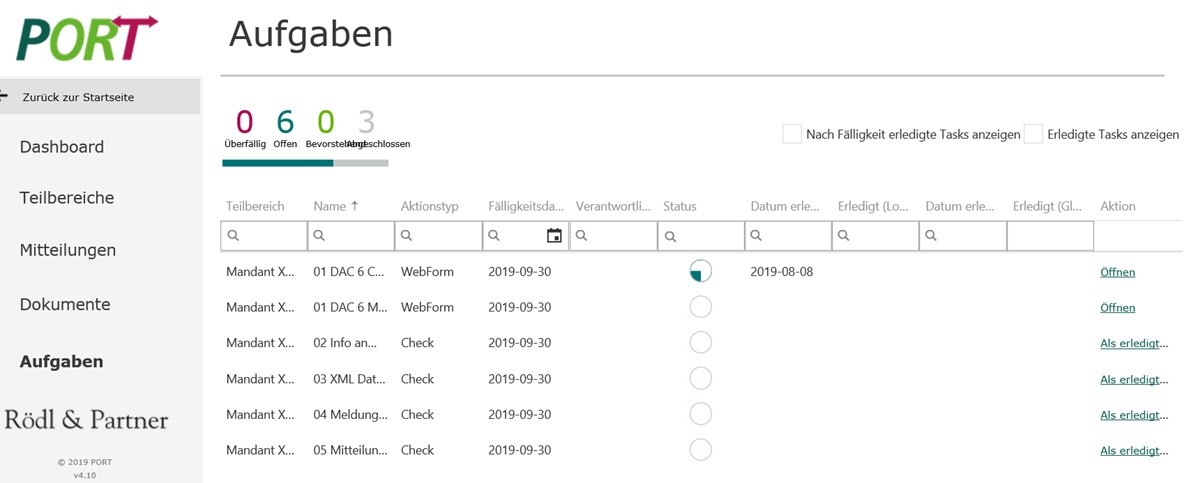Go to Dokumente in the sidebar

click(x=65, y=304)
